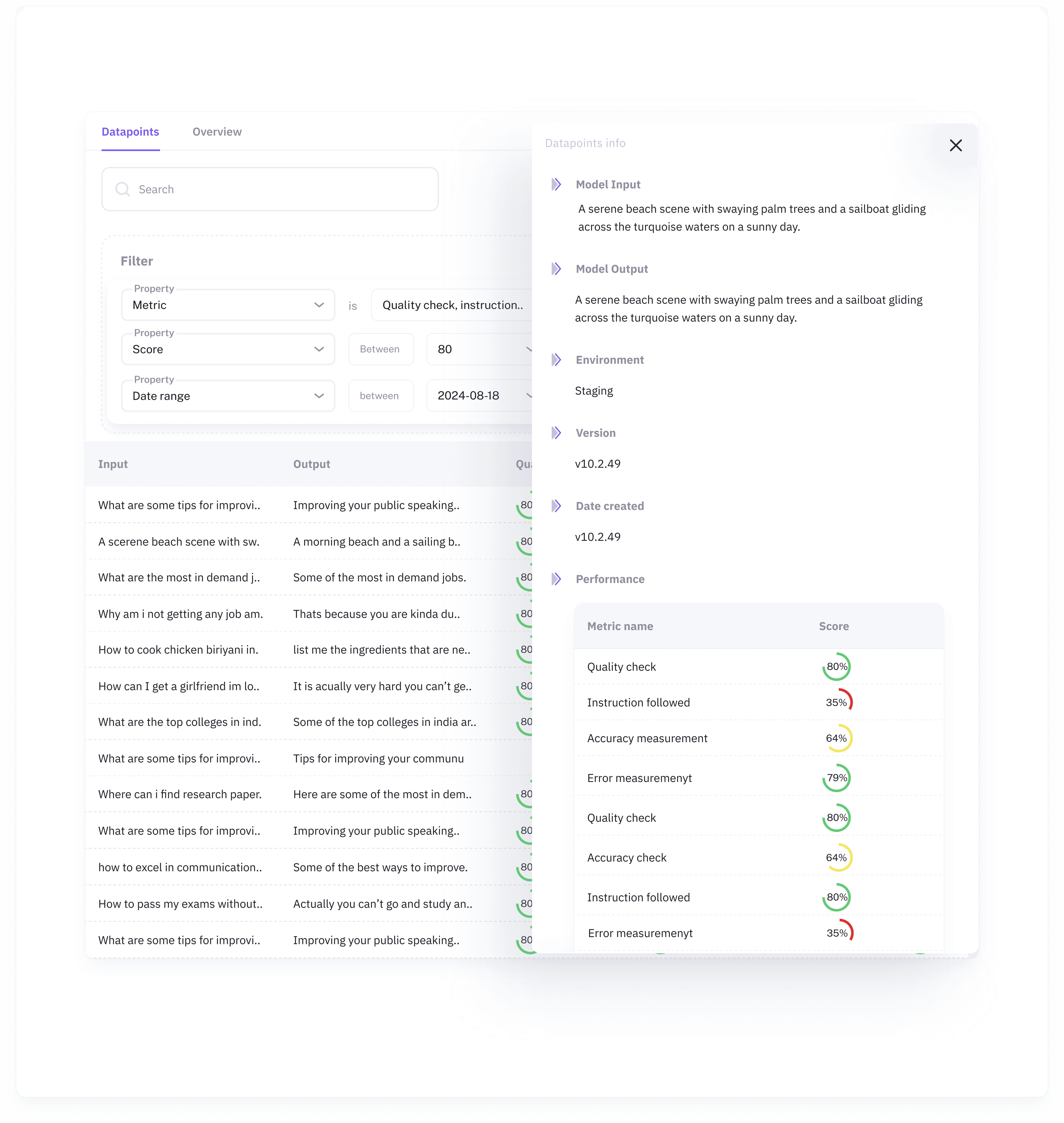Open the Date range property dropdown
The width and height of the screenshot is (1064, 1123).
click(227, 396)
